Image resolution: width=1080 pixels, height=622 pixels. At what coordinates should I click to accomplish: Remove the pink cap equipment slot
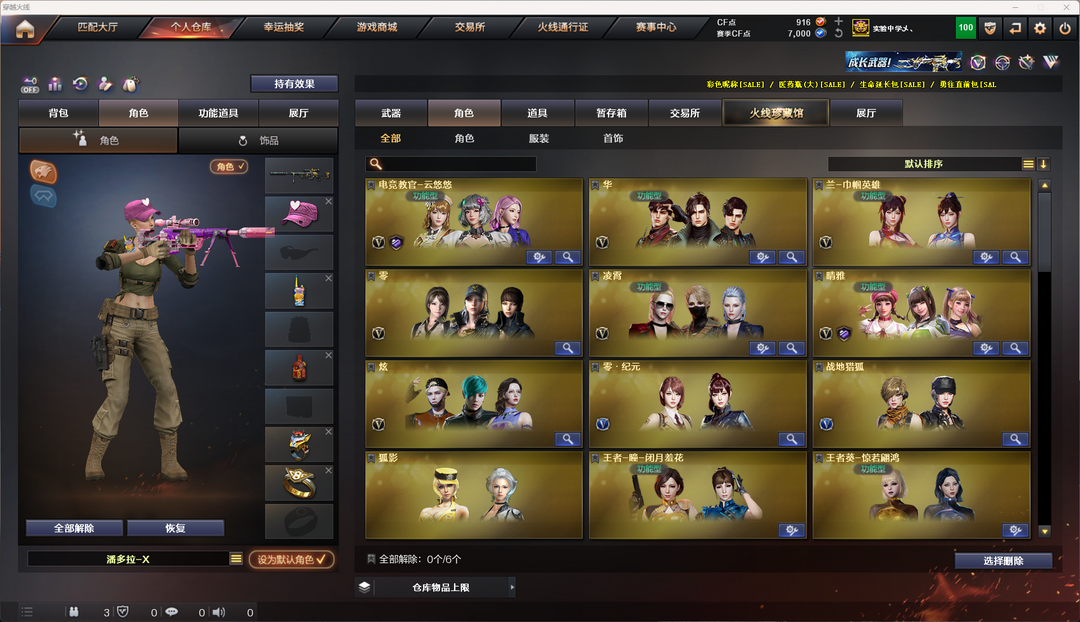coord(329,202)
